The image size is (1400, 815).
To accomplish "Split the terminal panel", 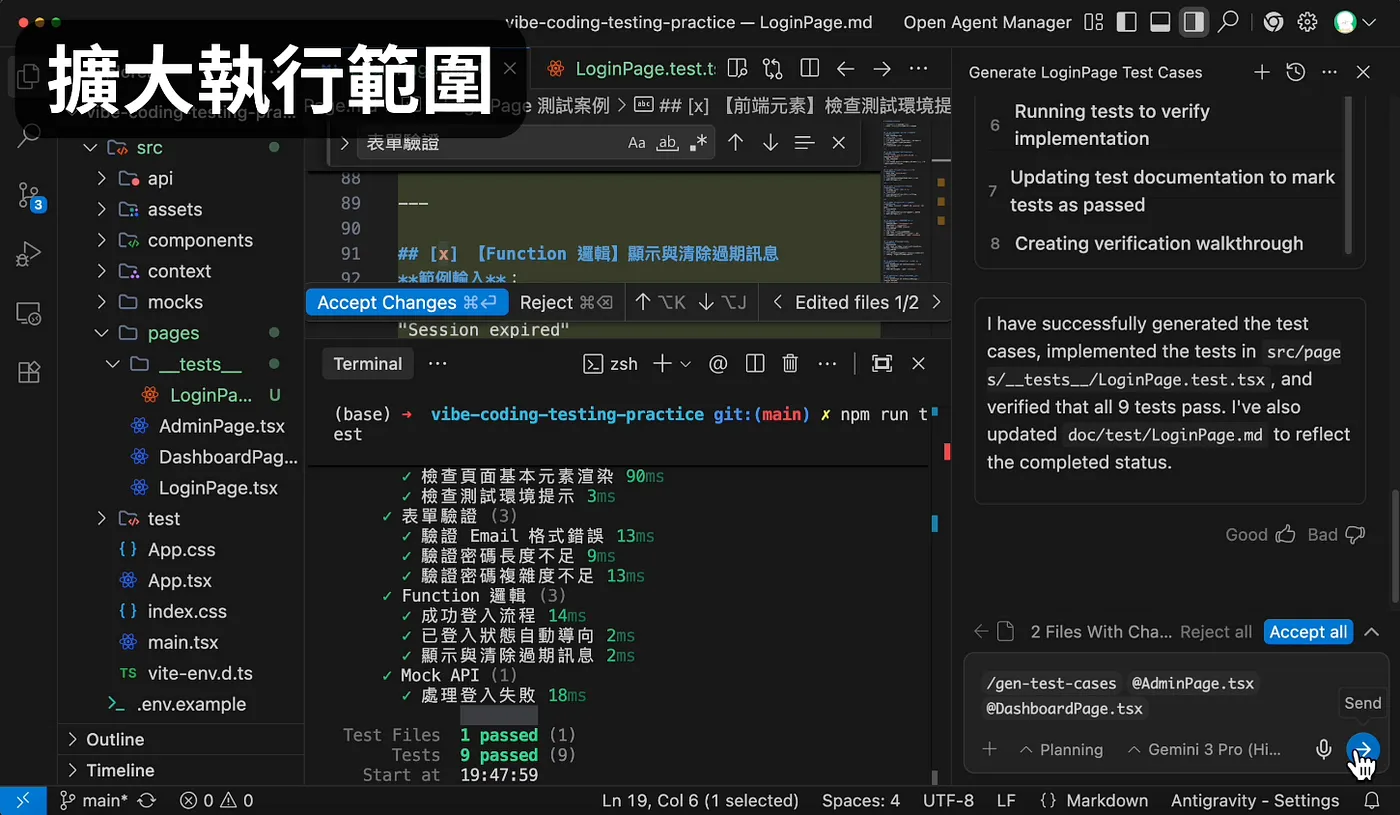I will pyautogui.click(x=755, y=364).
